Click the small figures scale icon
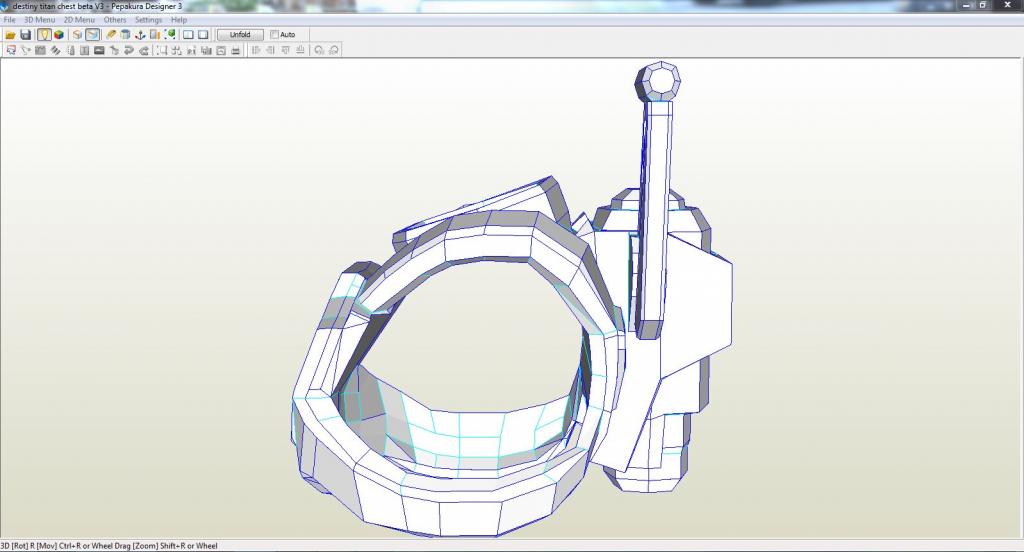1024x552 pixels. [x=191, y=50]
